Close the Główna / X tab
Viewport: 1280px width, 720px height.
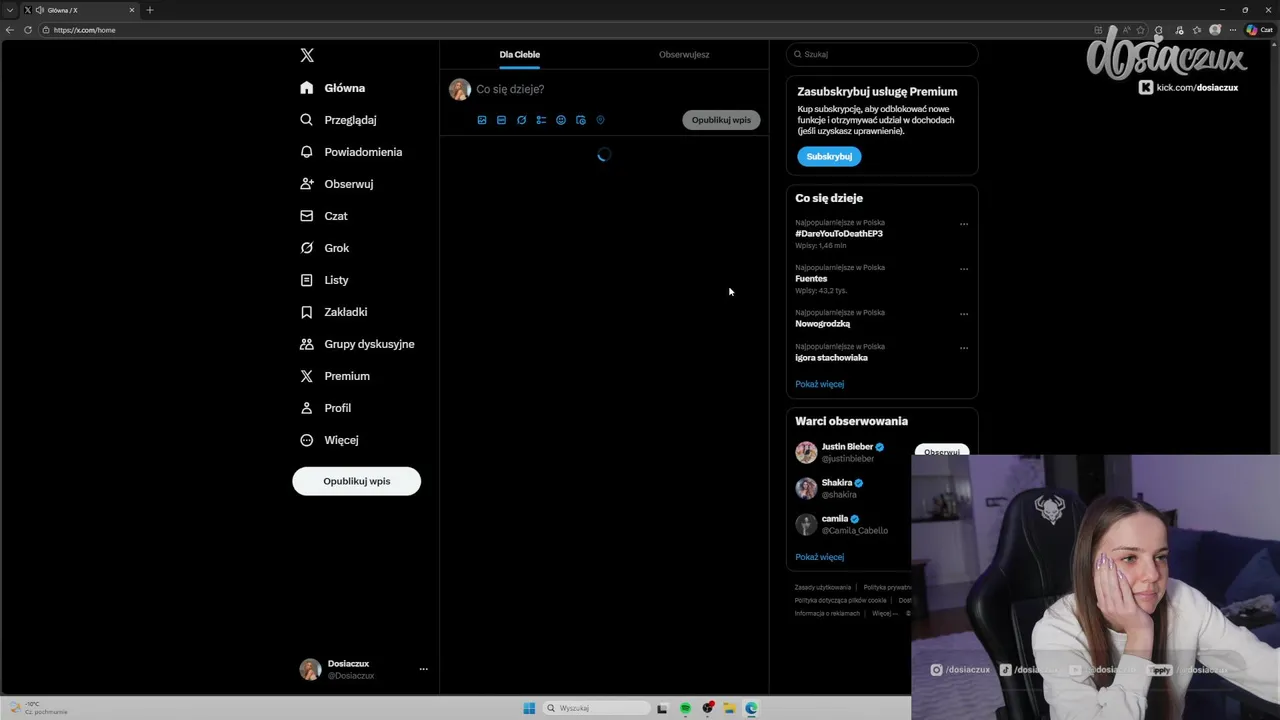(x=131, y=10)
